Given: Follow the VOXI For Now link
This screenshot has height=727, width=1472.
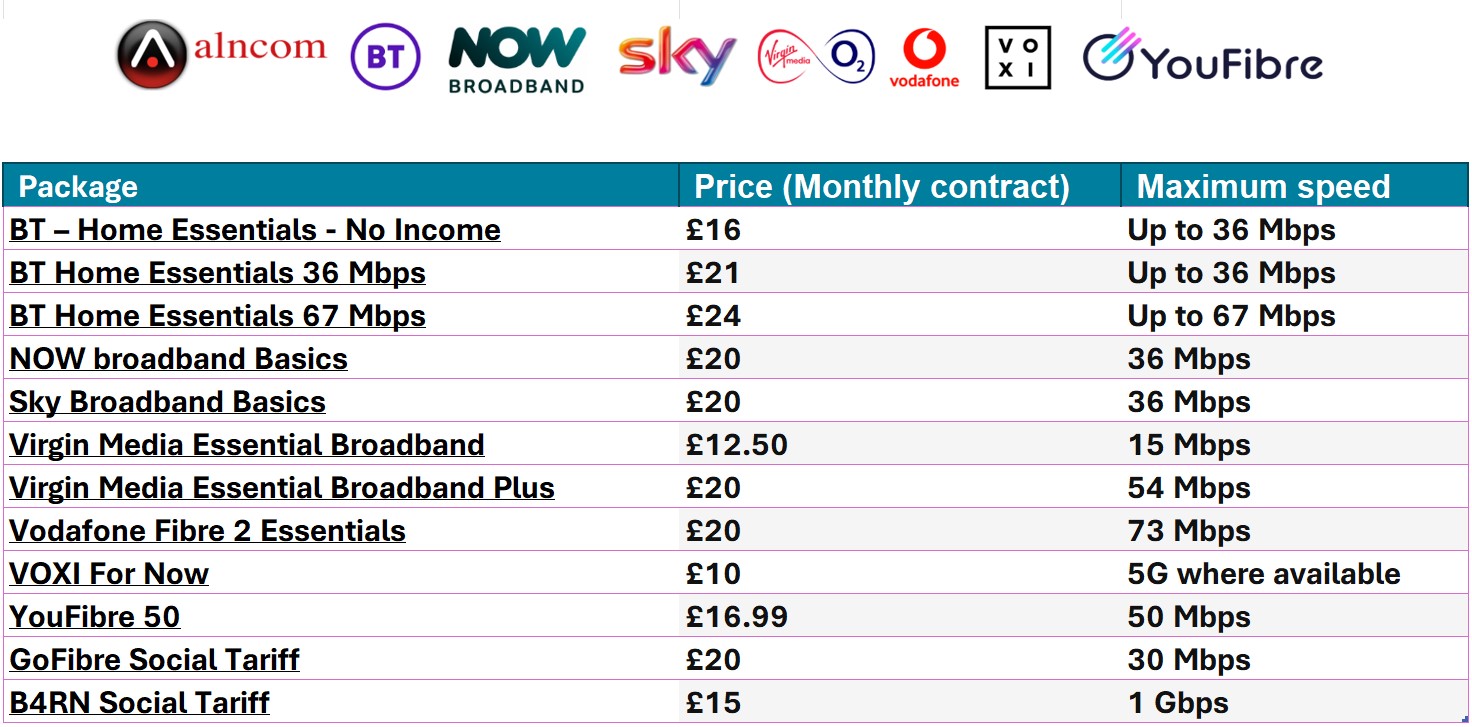Looking at the screenshot, I should [109, 574].
